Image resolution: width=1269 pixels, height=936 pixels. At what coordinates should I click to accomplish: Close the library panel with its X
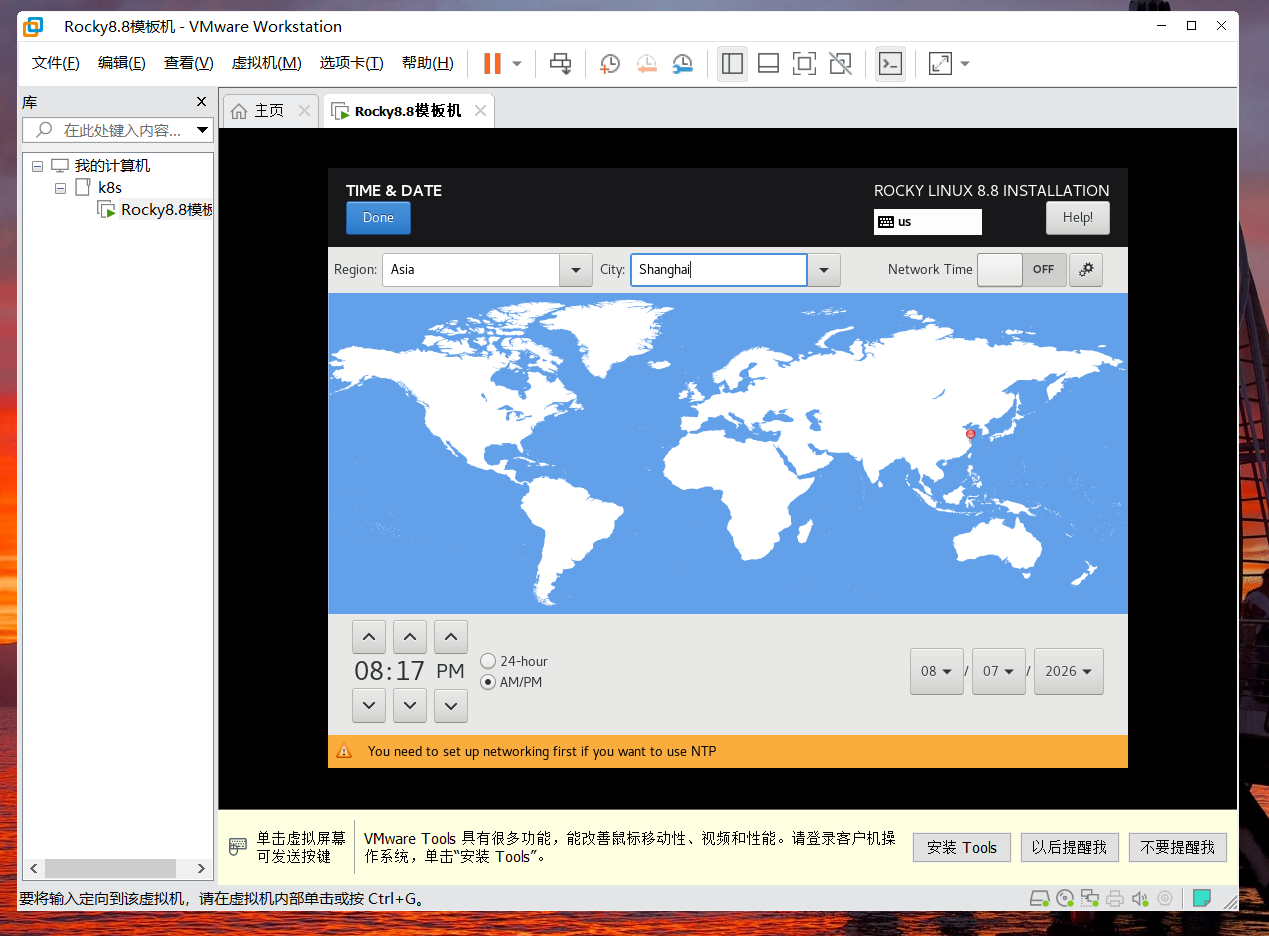(x=201, y=102)
